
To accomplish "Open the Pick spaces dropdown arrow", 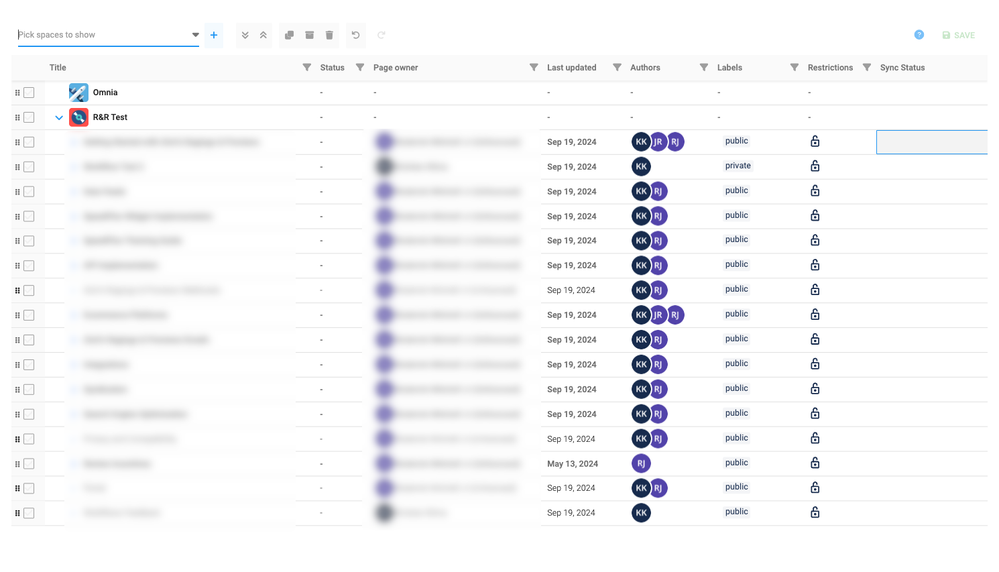I will click(196, 35).
